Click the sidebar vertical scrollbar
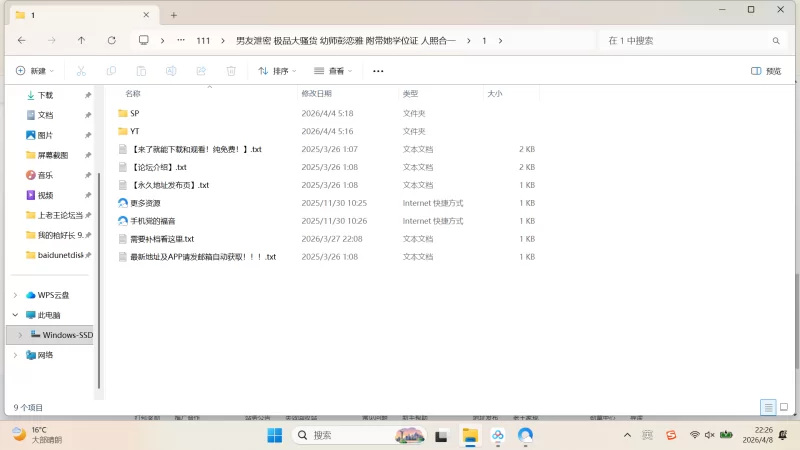Viewport: 800px width, 450px height. (x=98, y=250)
